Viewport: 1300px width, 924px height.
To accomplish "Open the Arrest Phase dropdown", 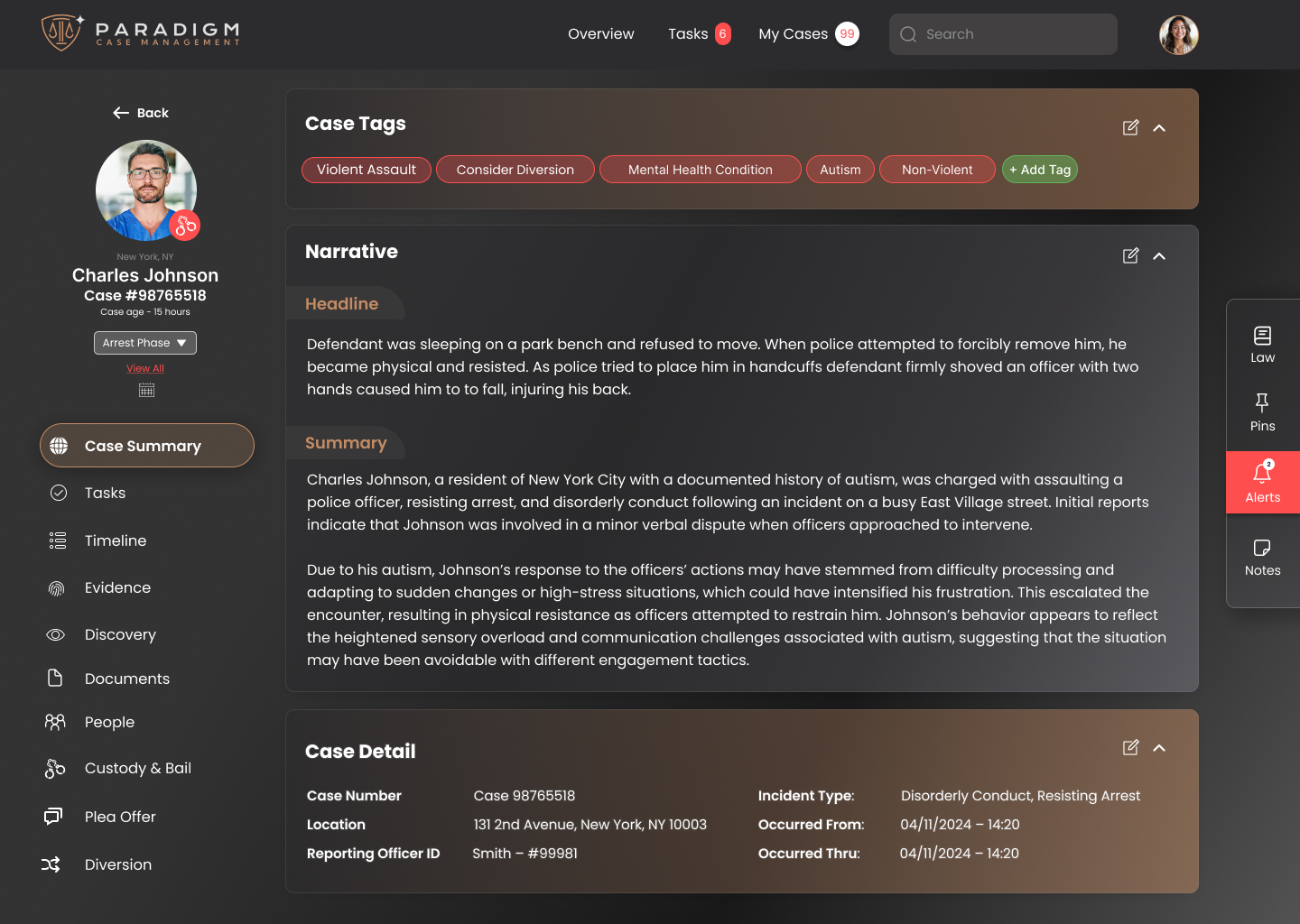I will 145,343.
